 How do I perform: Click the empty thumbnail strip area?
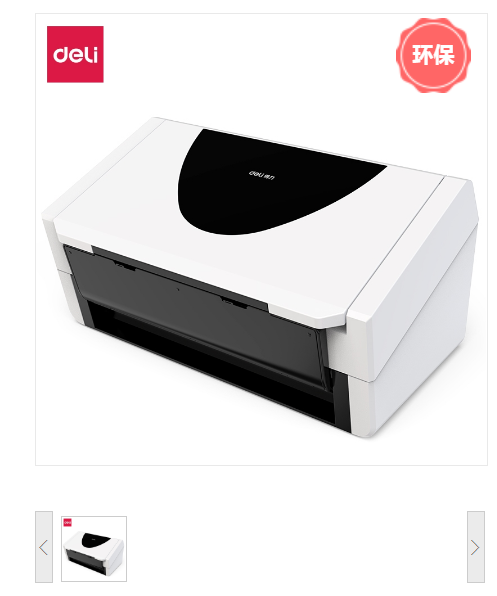click(x=296, y=547)
